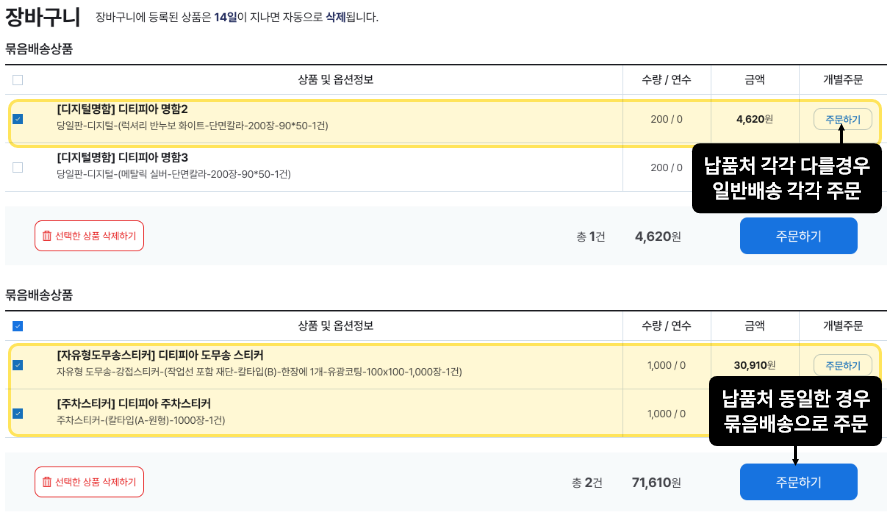Open [주차스티커] 디티피아 주차스티커 title
890x528 pixels.
133,404
